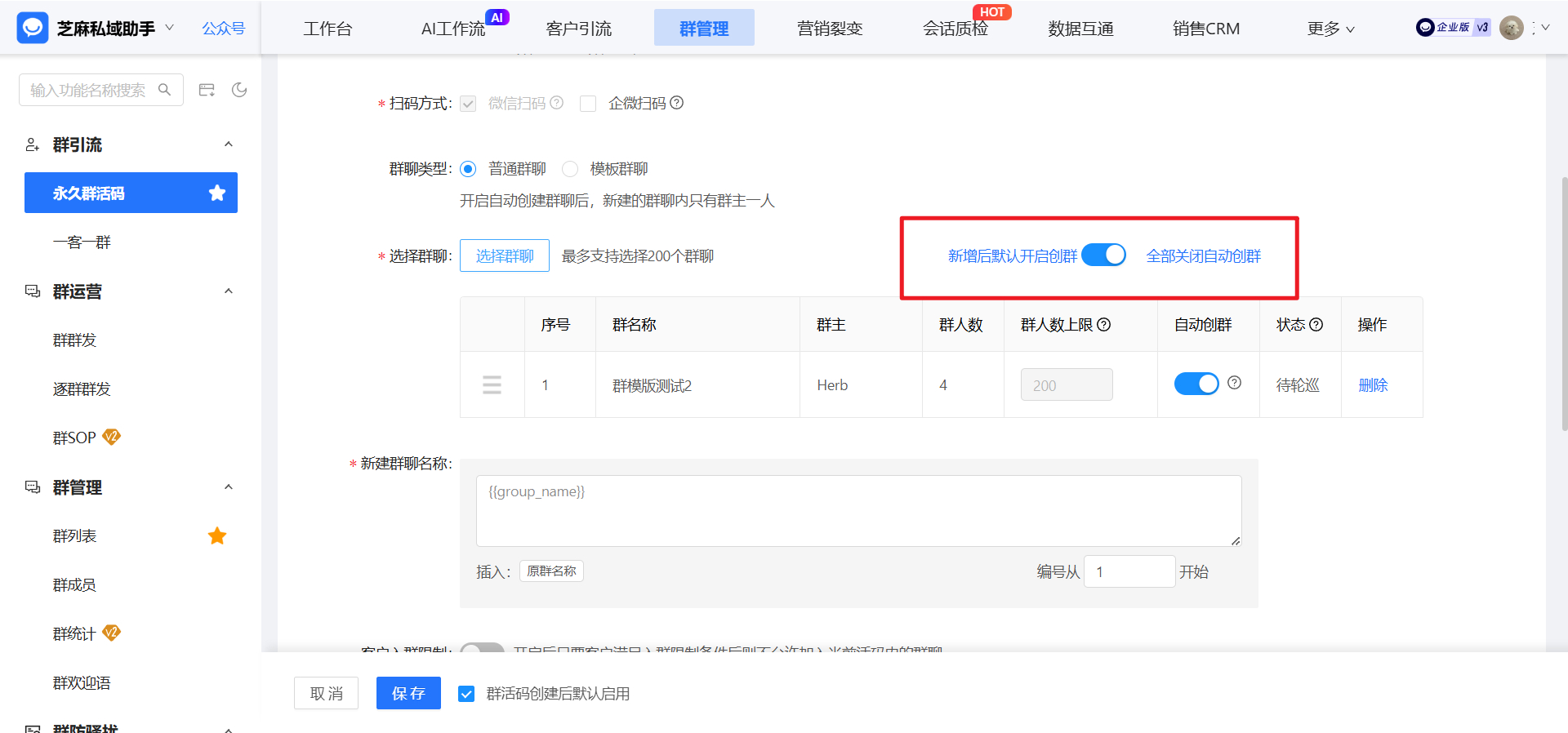Open 逐群群发 in sidebar
The image size is (1568, 733).
point(82,389)
